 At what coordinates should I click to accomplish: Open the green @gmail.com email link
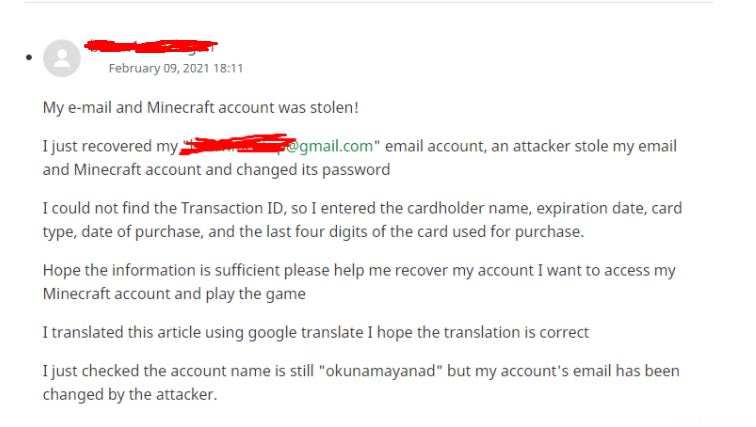[329, 146]
